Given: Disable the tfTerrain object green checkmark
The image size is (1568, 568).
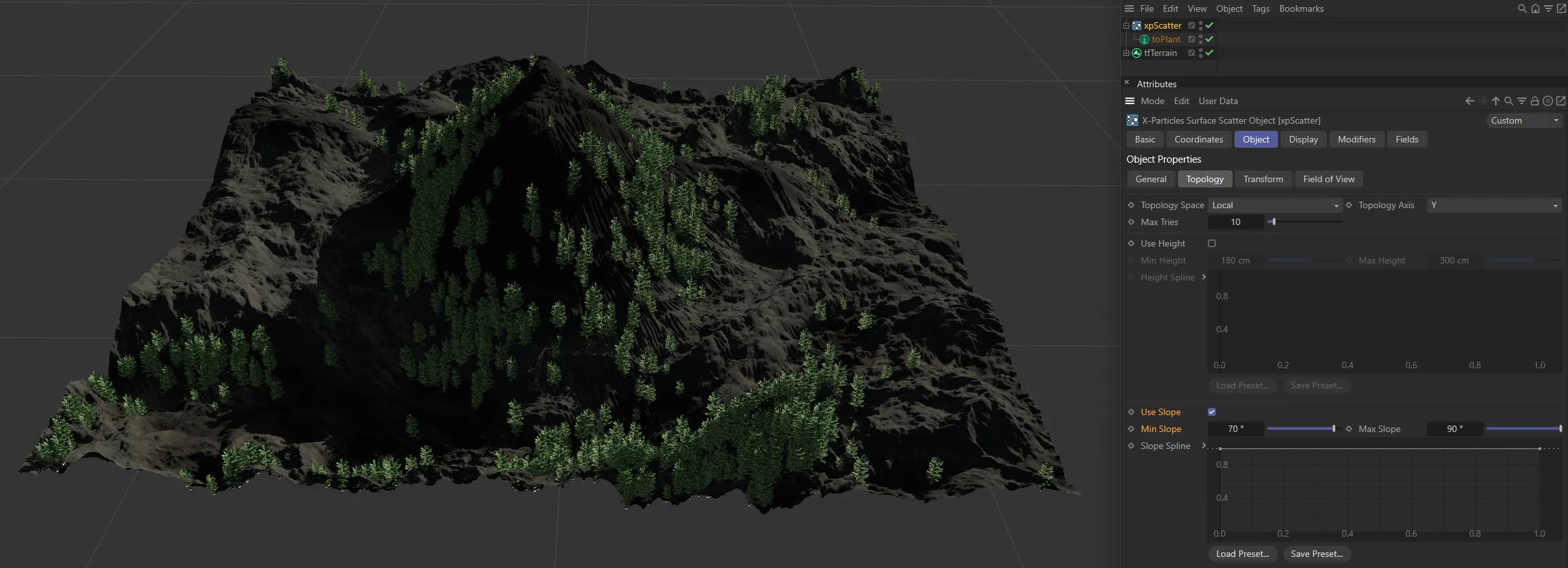Looking at the screenshot, I should tap(1209, 53).
